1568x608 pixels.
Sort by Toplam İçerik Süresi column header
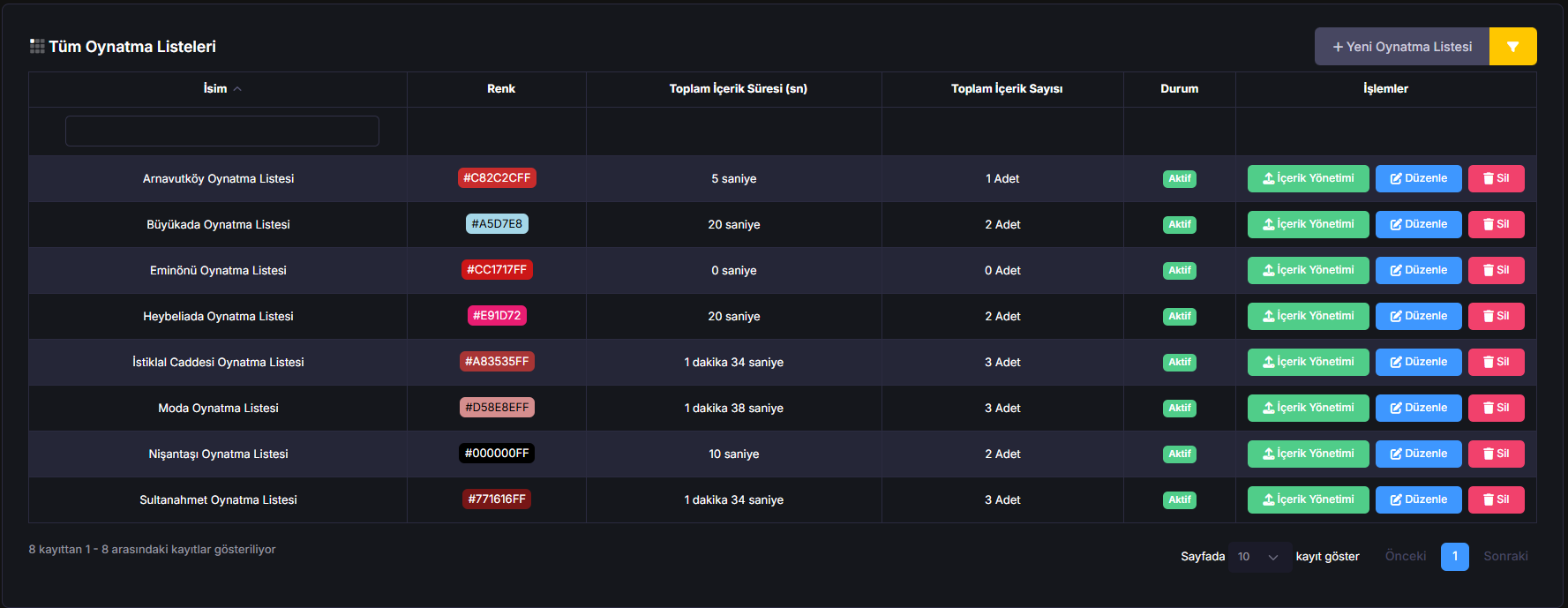(x=738, y=89)
